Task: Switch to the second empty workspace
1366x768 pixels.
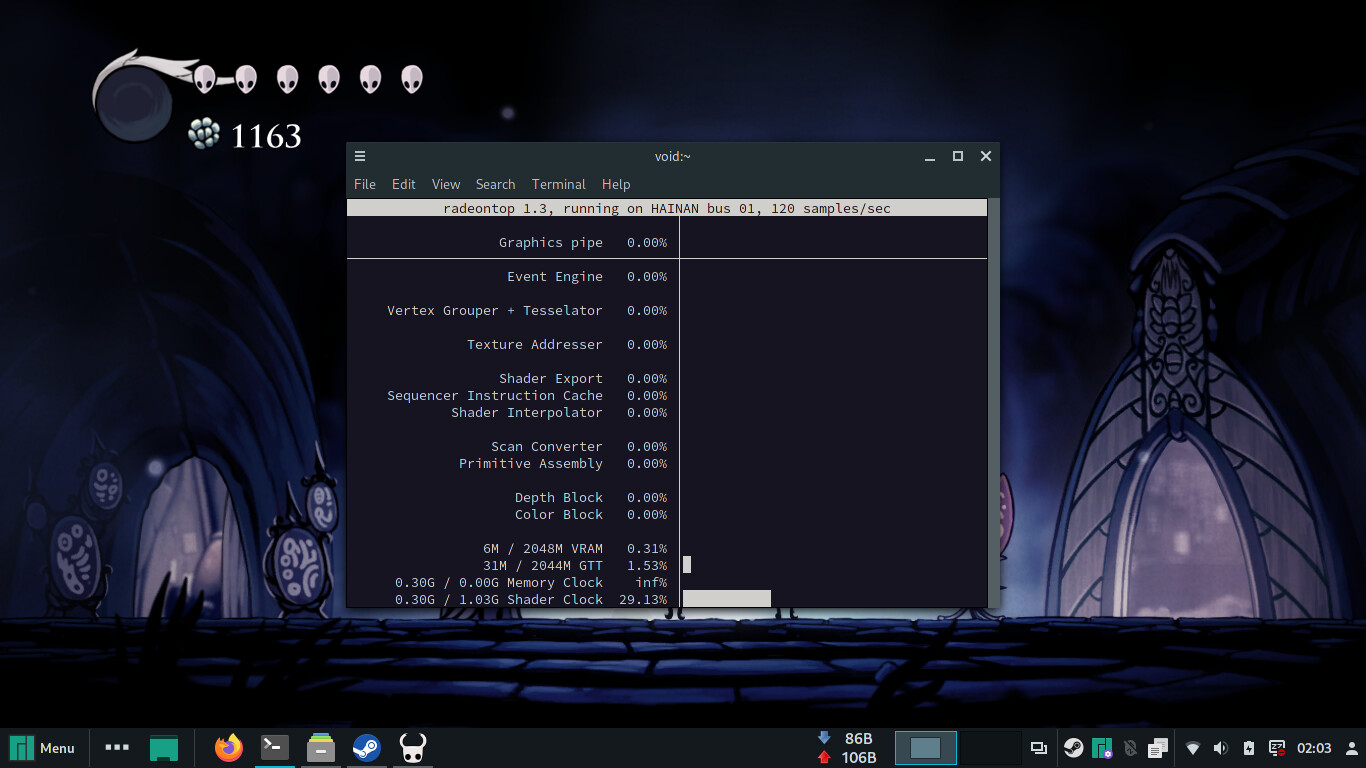Action: pyautogui.click(x=991, y=748)
